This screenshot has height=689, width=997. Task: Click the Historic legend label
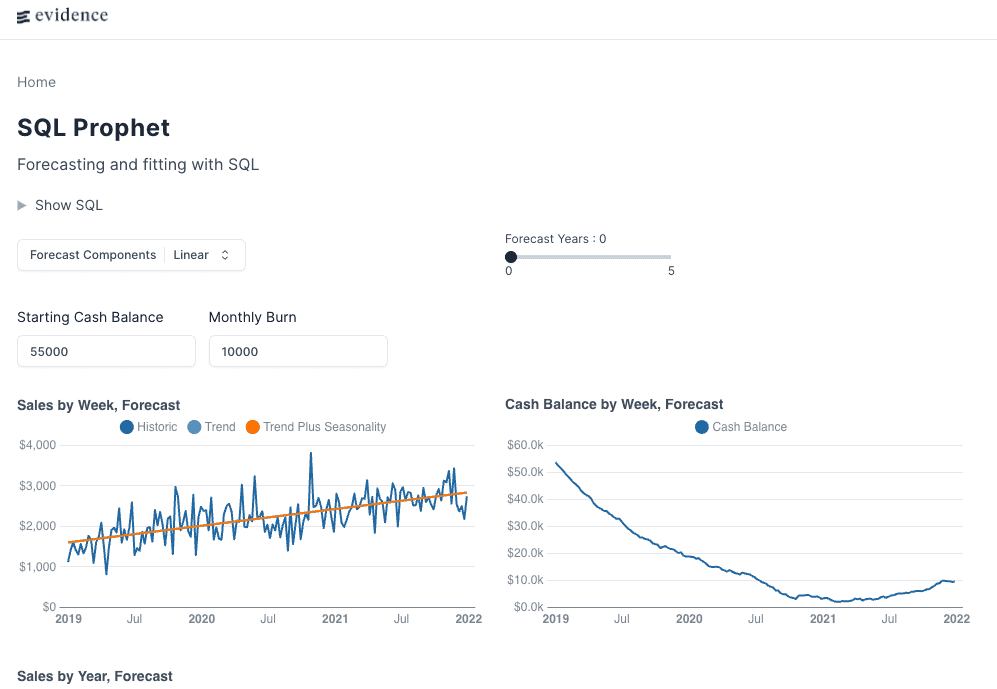click(157, 427)
